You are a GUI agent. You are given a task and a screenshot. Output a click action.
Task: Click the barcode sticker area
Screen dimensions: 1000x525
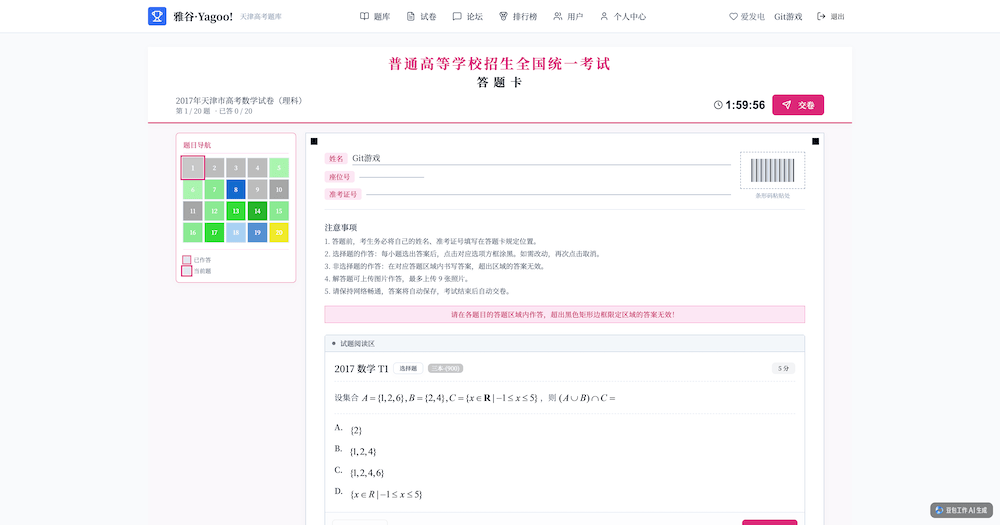(x=772, y=170)
